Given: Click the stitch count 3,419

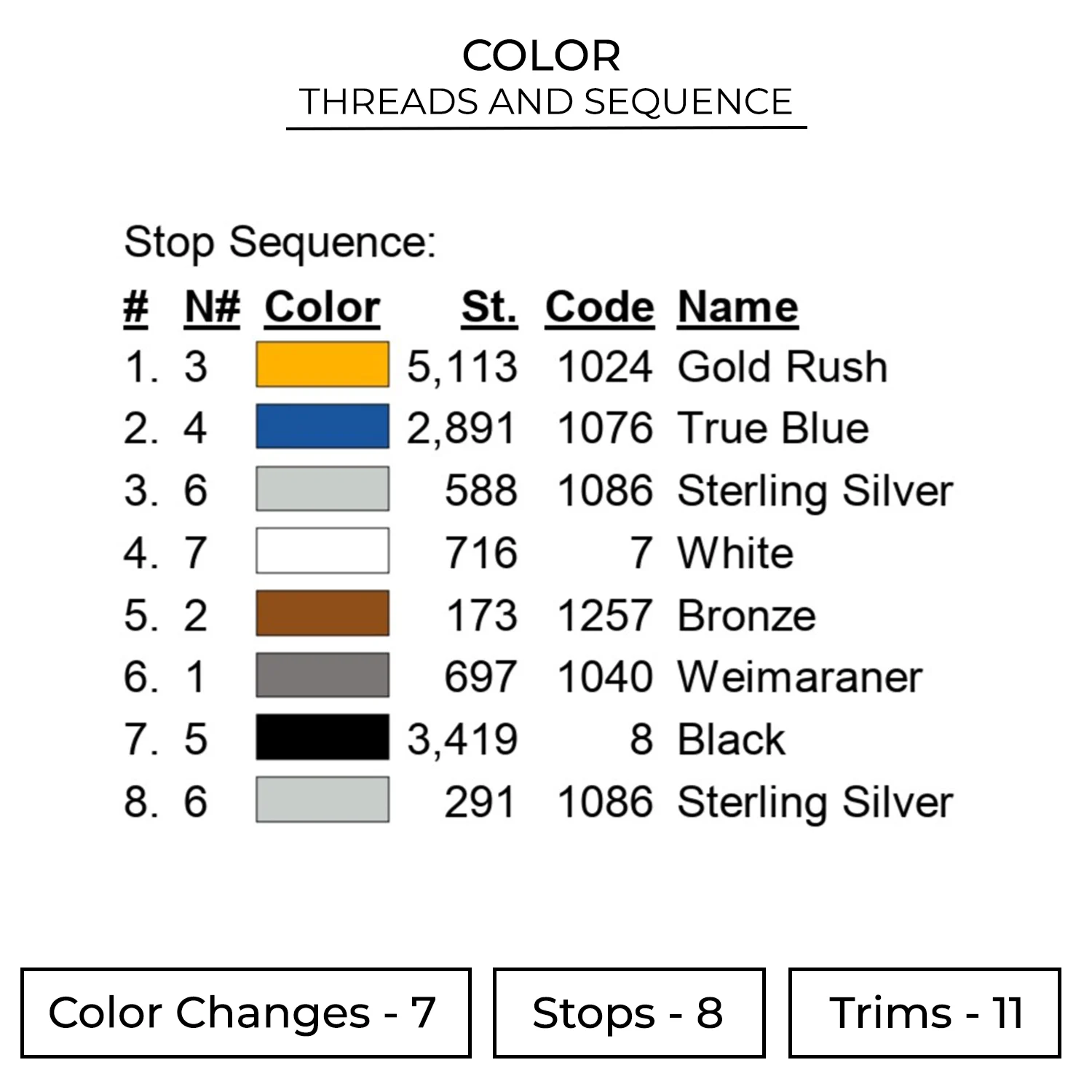Looking at the screenshot, I should click(462, 739).
